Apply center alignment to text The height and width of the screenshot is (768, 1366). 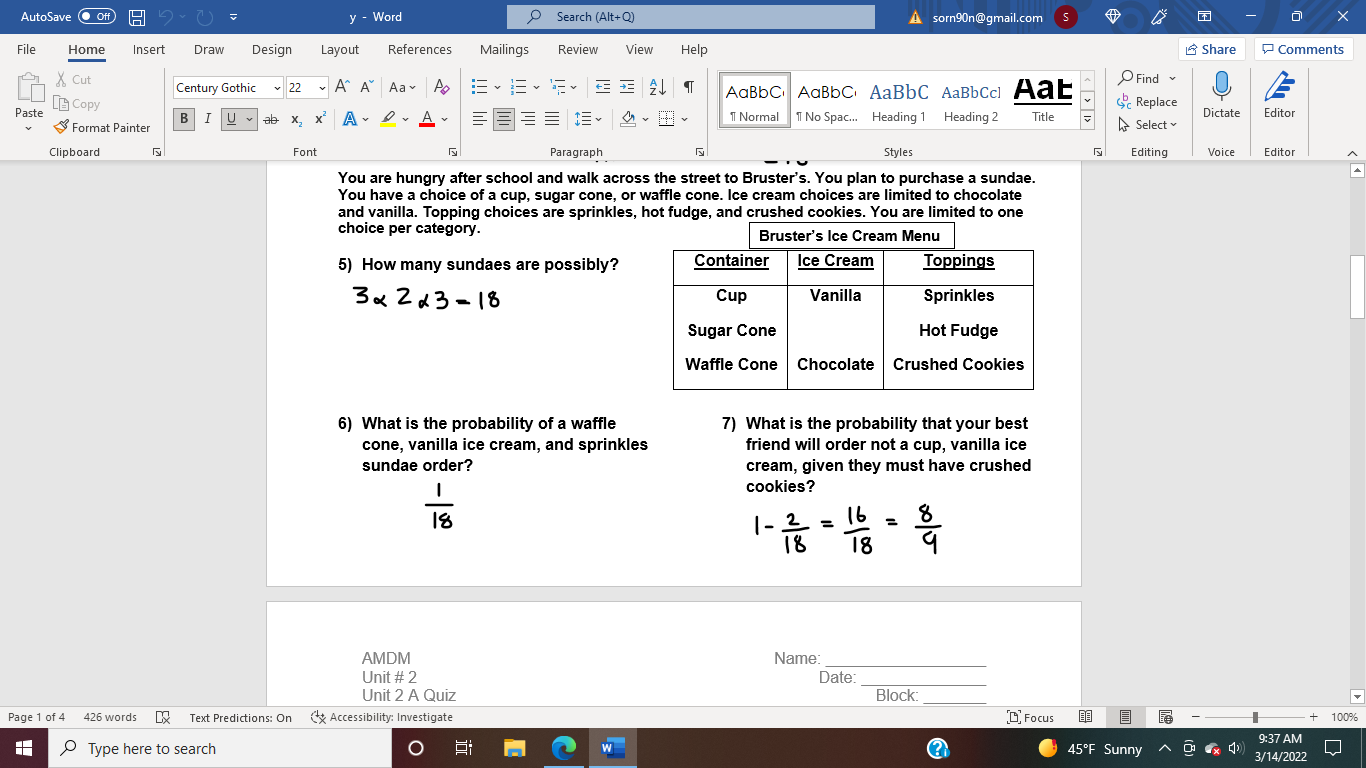505,119
